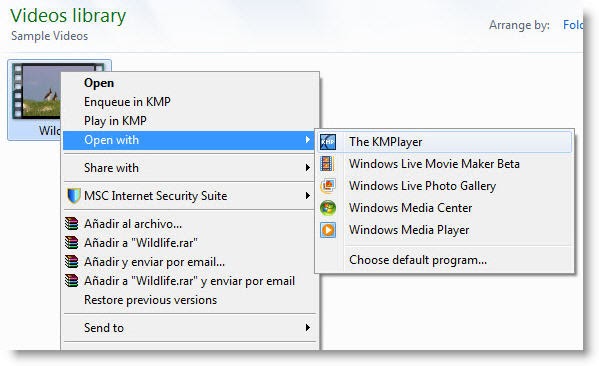Viewport: 599px width, 366px height.
Task: Click WinRAR icon beside Añadir y enviar por email
Action: click(x=71, y=262)
